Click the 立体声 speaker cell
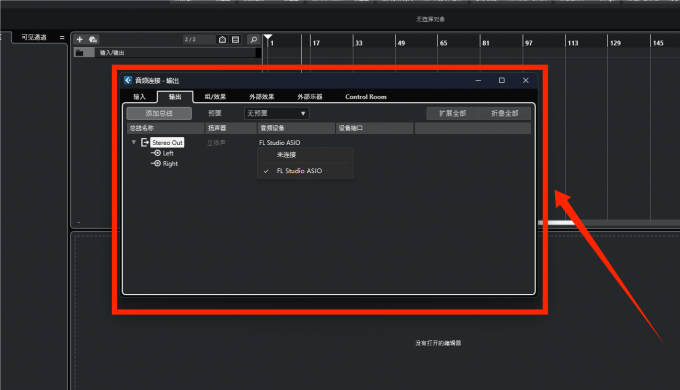680x390 pixels. (x=216, y=143)
